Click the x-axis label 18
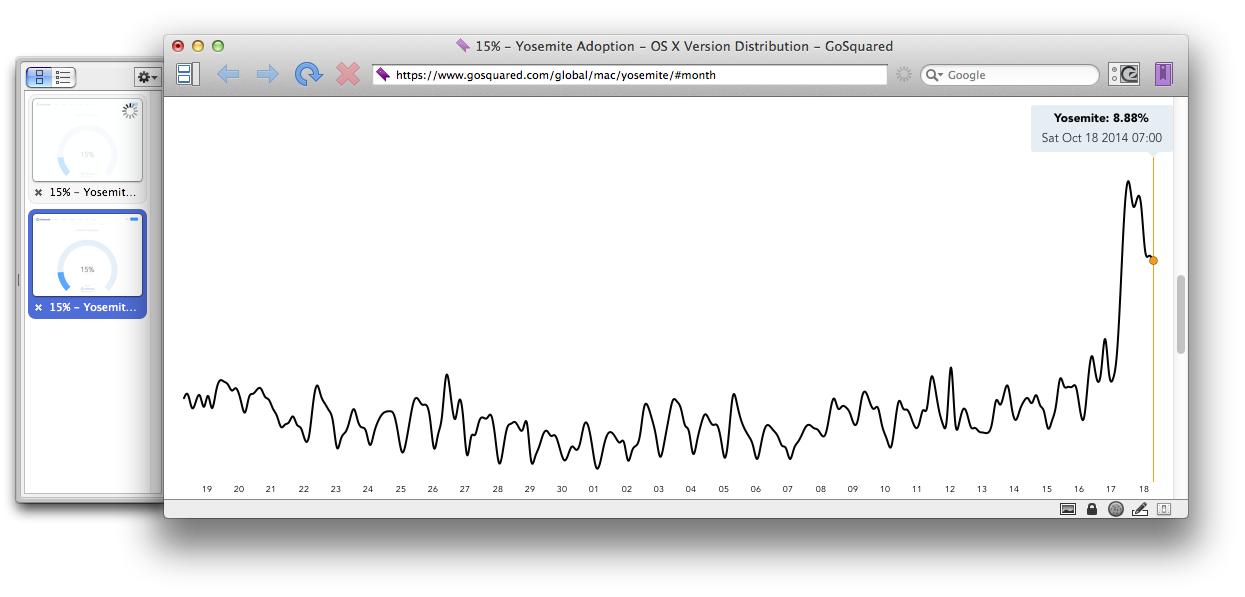 (x=1143, y=489)
